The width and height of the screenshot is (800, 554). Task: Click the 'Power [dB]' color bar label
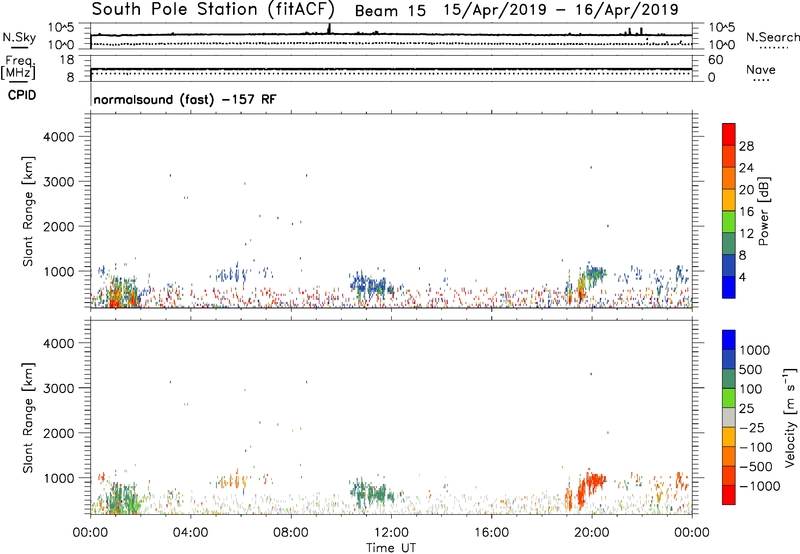[763, 211]
